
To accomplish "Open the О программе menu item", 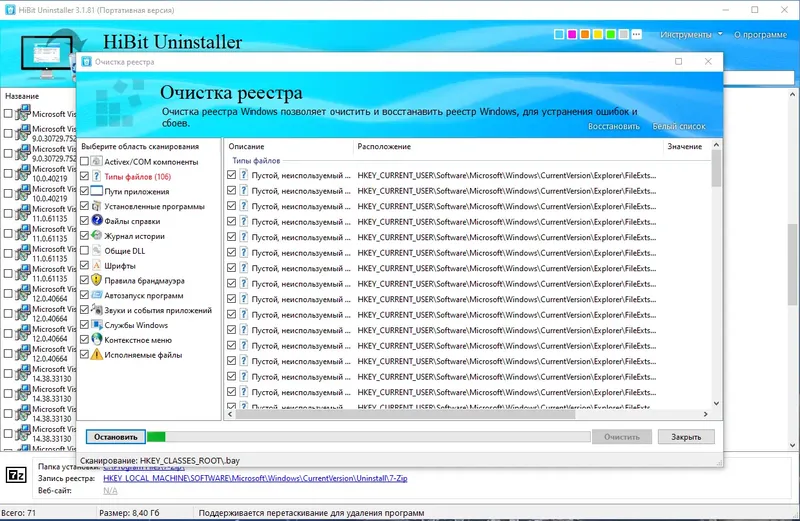I will pos(760,35).
